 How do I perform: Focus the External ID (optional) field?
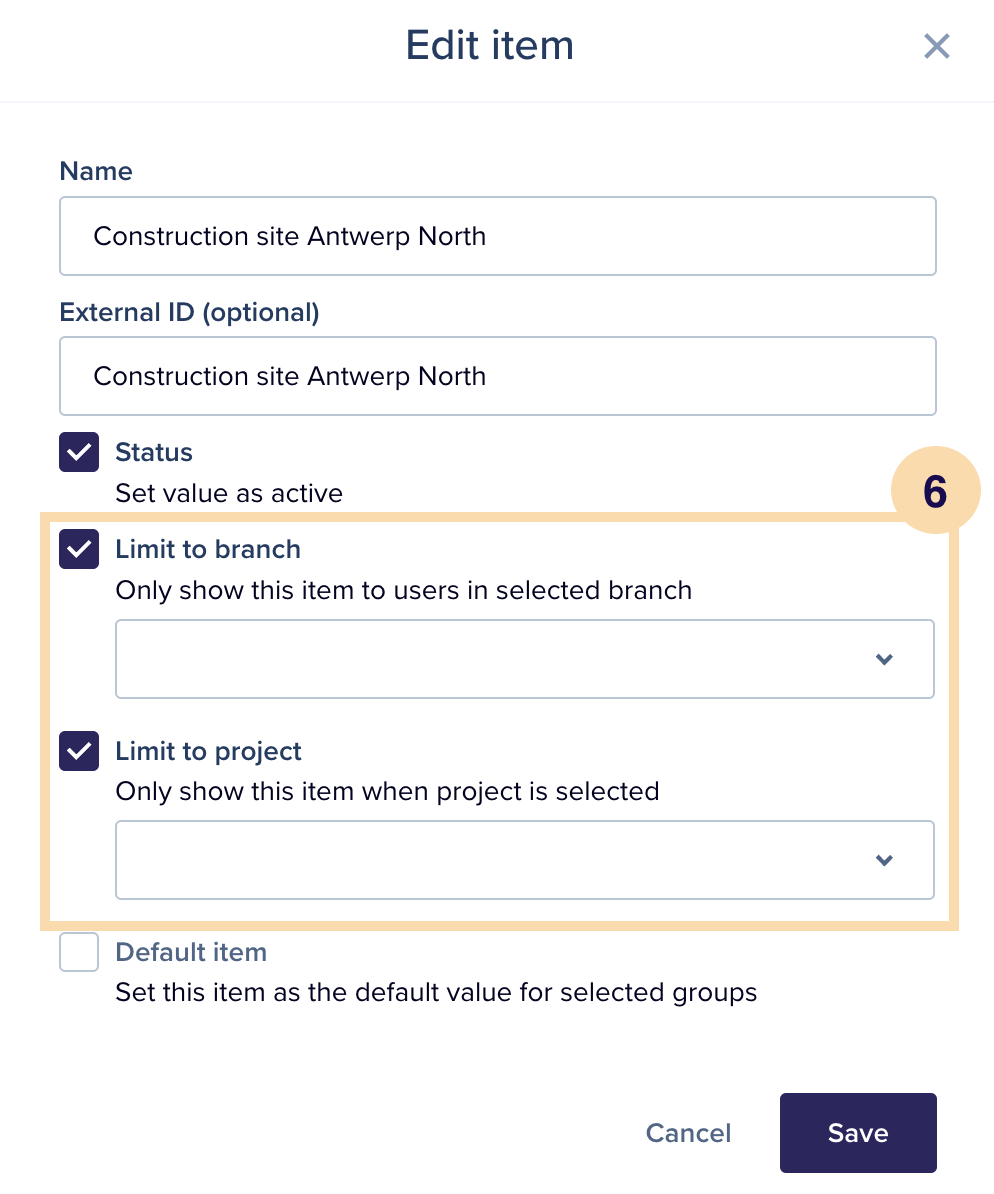(x=497, y=376)
